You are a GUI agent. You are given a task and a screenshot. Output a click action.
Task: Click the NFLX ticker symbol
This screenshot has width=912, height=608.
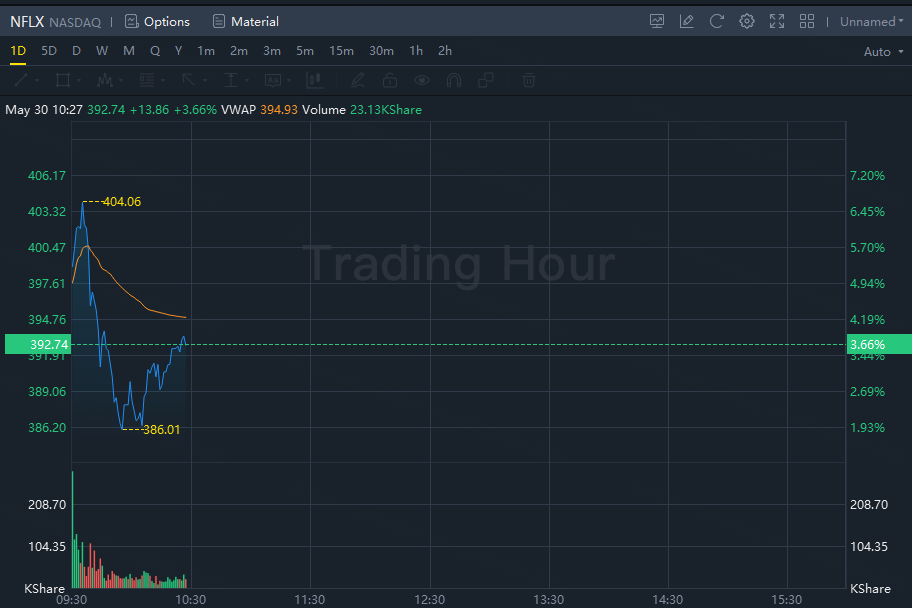tap(27, 22)
